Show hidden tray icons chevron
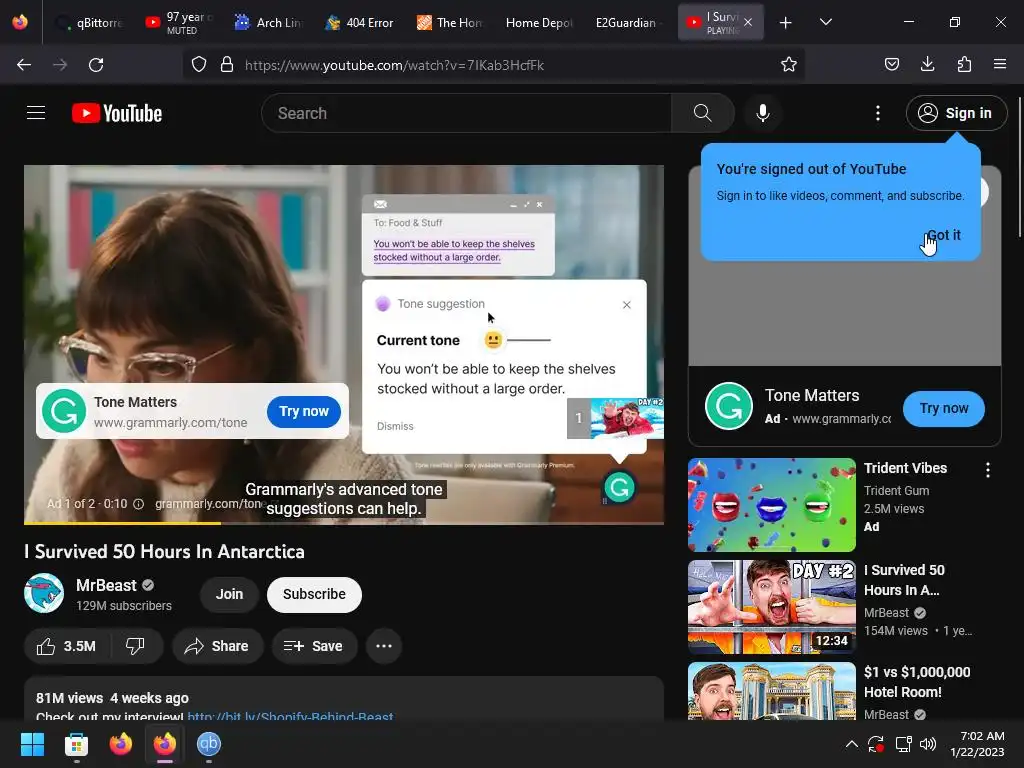This screenshot has width=1024, height=768. click(x=852, y=744)
